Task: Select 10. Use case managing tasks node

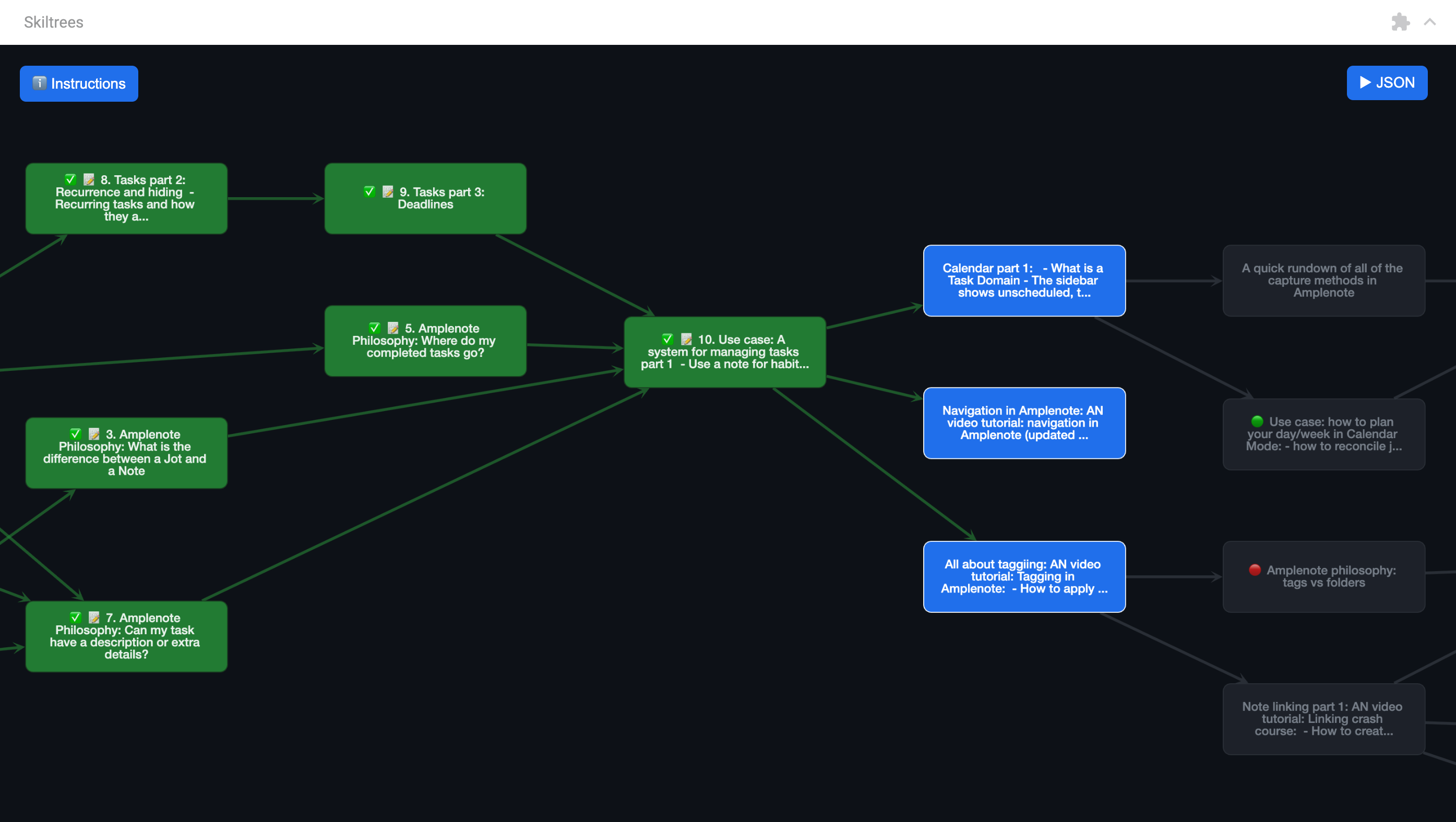Action: coord(725,352)
